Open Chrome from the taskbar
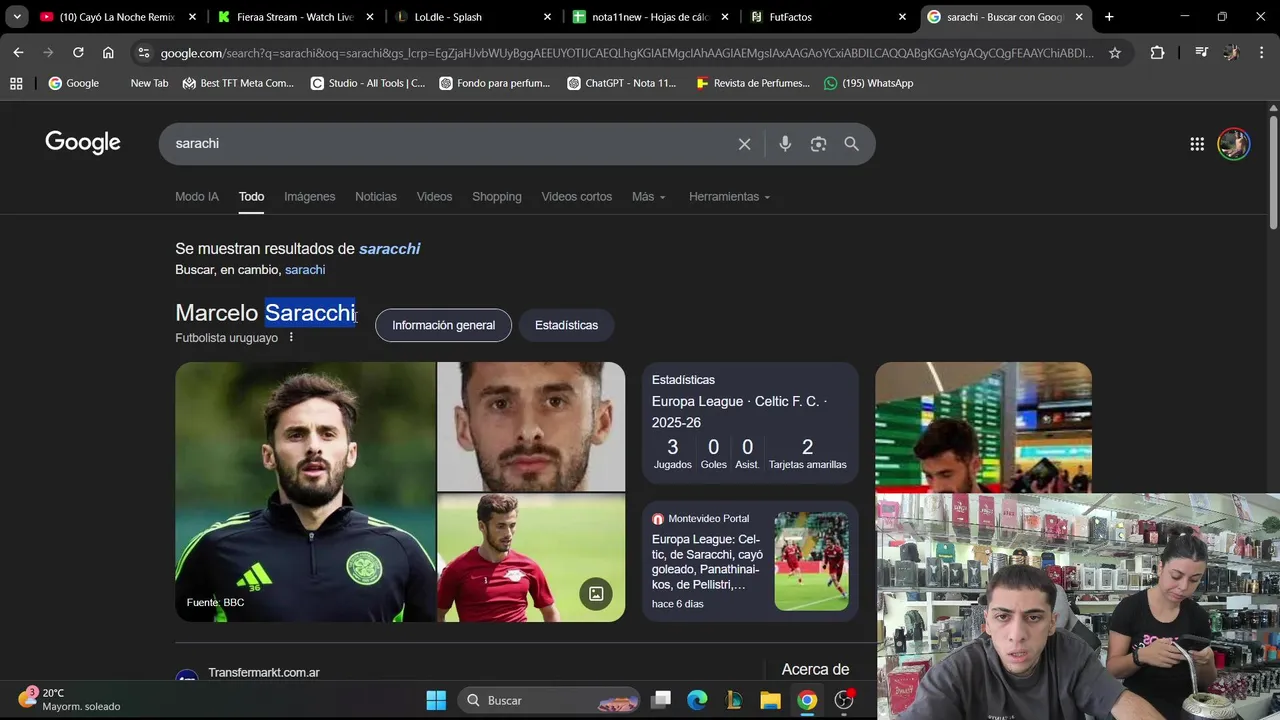 (x=807, y=700)
